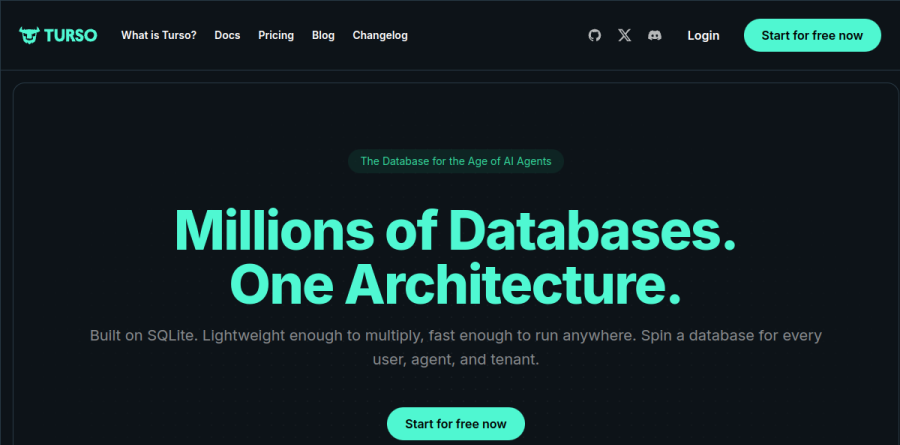Click the 'Built on SQLite' description paragraph
This screenshot has width=900, height=445.
pyautogui.click(x=456, y=347)
